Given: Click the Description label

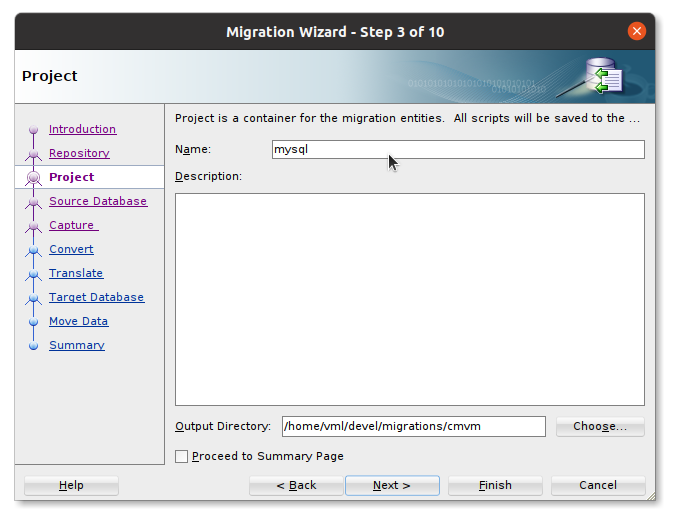Looking at the screenshot, I should (x=208, y=176).
